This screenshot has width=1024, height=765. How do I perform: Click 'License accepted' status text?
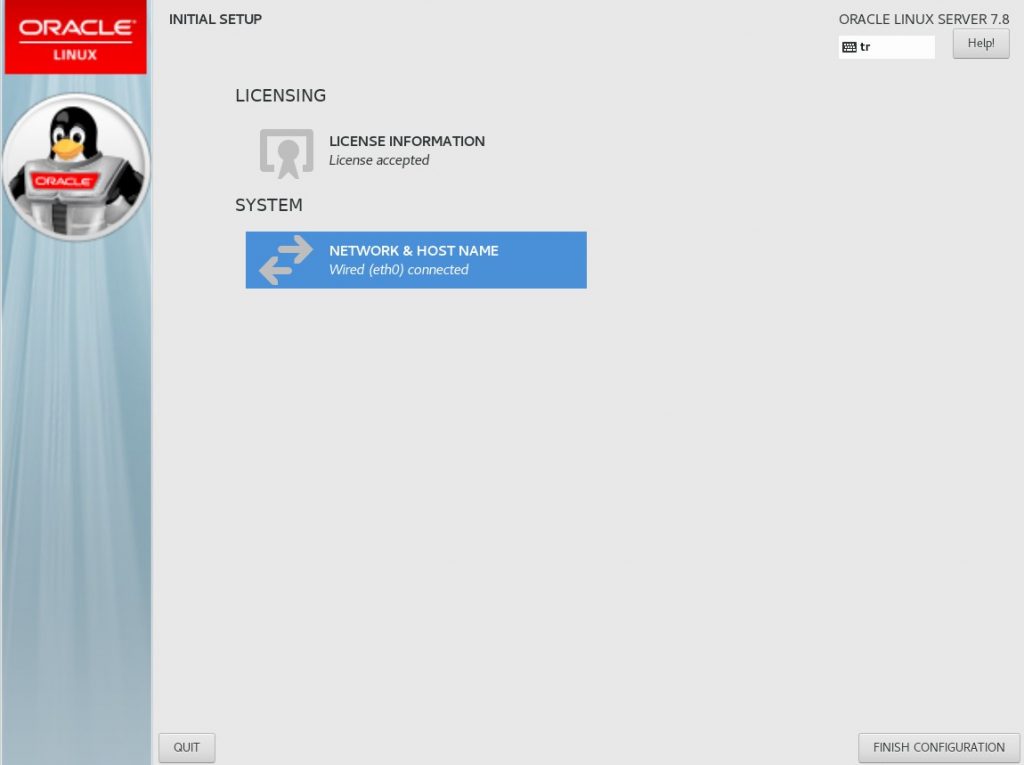pyautogui.click(x=379, y=160)
